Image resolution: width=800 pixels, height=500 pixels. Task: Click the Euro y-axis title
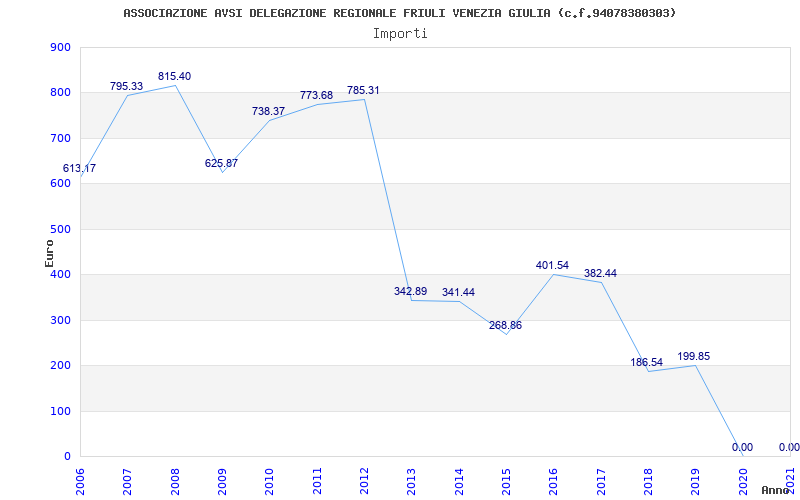tap(49, 253)
